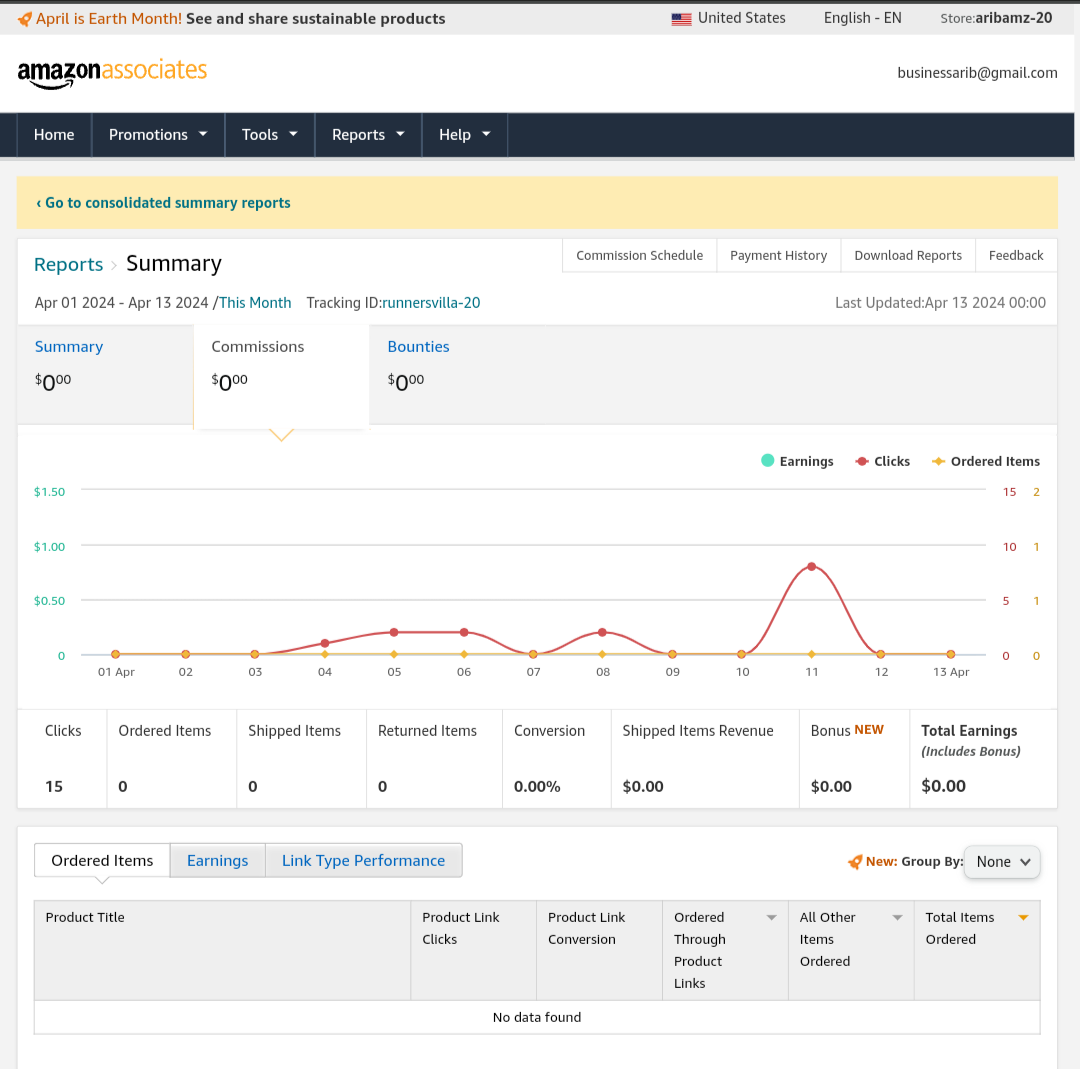1080x1069 pixels.
Task: Switch to the Earnings table tab
Action: pyautogui.click(x=217, y=860)
